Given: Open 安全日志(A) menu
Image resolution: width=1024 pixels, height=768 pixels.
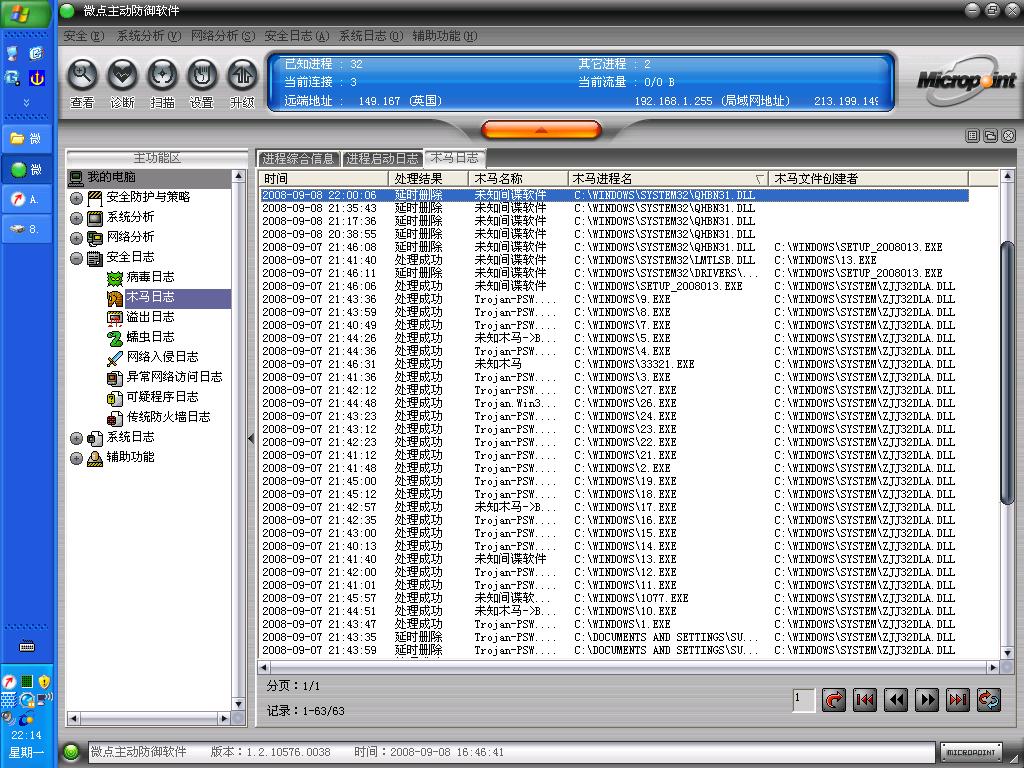Looking at the screenshot, I should click(x=296, y=36).
